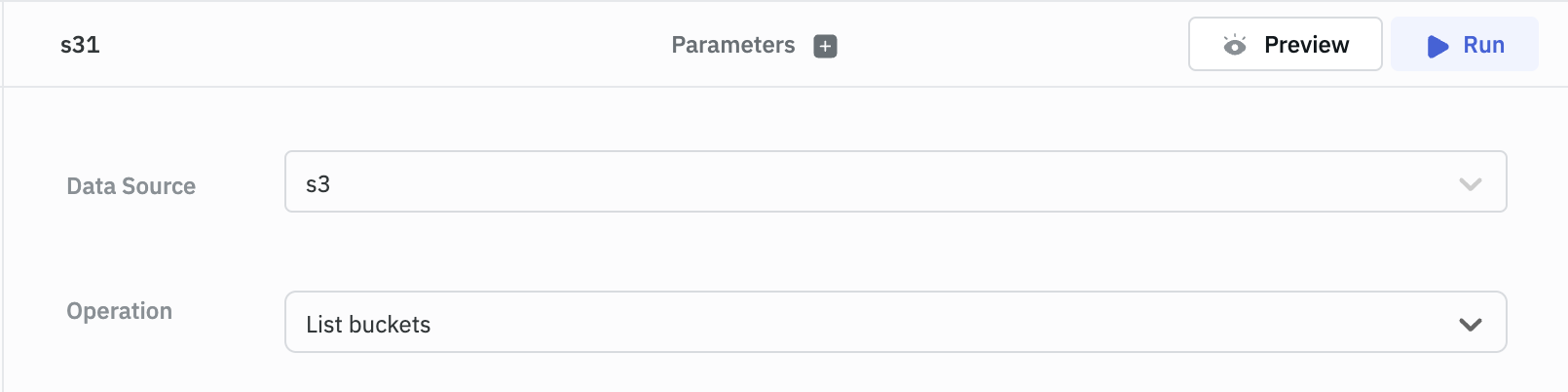The height and width of the screenshot is (392, 1568).
Task: Run the s31 query
Action: click(1464, 45)
